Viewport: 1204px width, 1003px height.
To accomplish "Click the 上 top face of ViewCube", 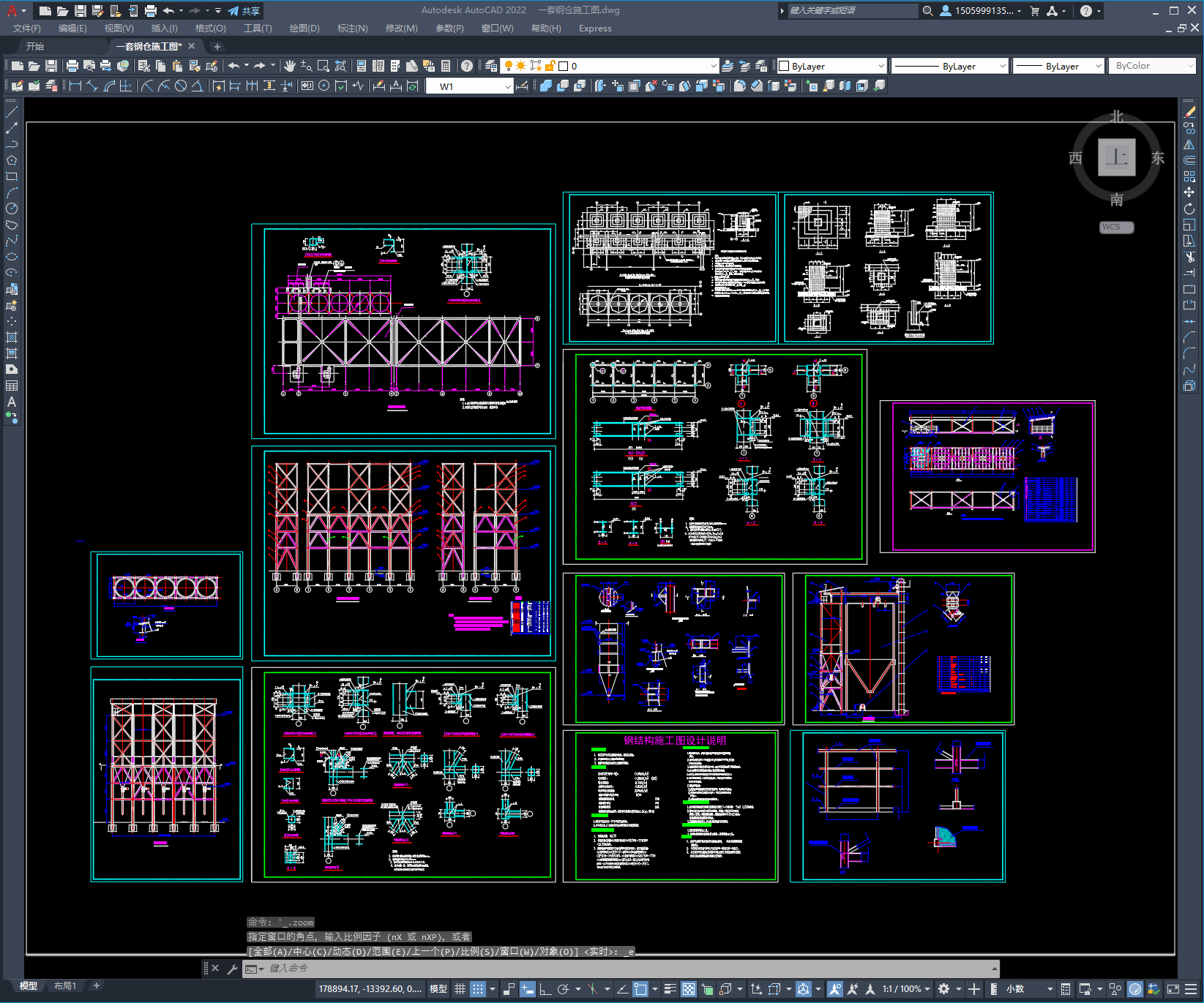I will (x=1116, y=157).
